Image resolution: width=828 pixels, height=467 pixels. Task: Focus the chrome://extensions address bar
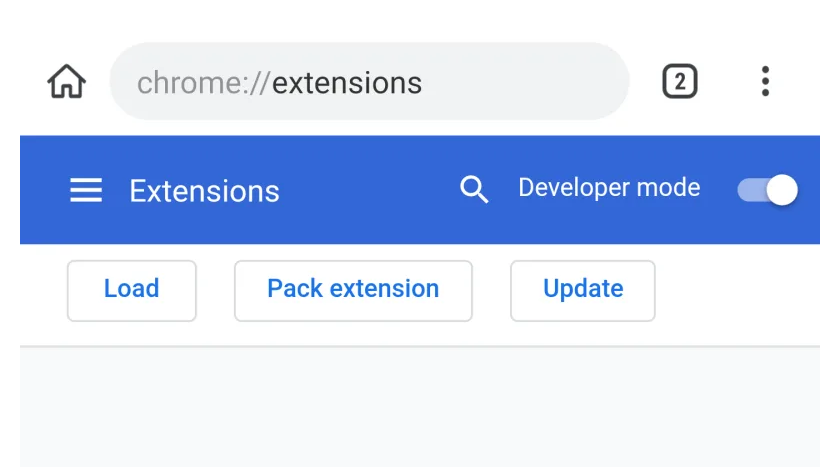pyautogui.click(x=369, y=81)
